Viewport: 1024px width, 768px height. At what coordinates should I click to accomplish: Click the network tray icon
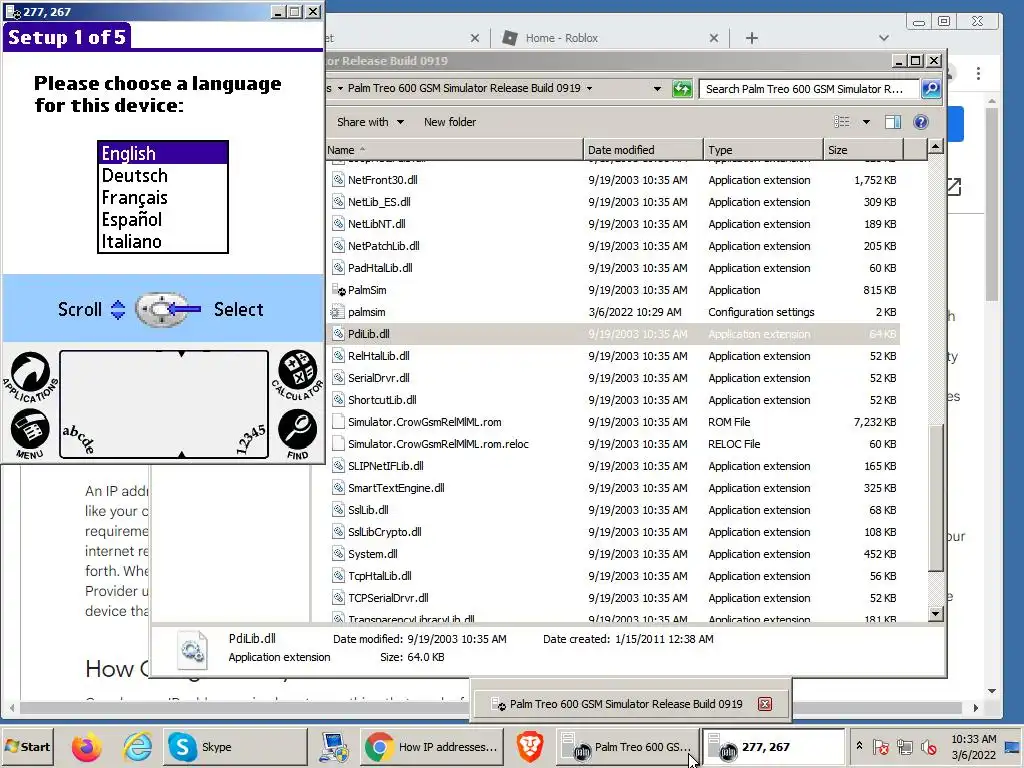click(x=904, y=747)
